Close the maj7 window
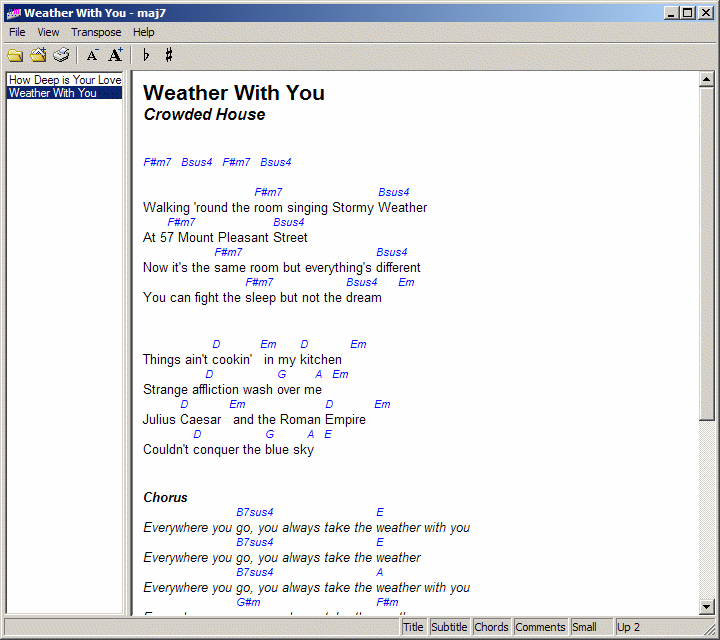Image resolution: width=720 pixels, height=640 pixels. click(705, 13)
